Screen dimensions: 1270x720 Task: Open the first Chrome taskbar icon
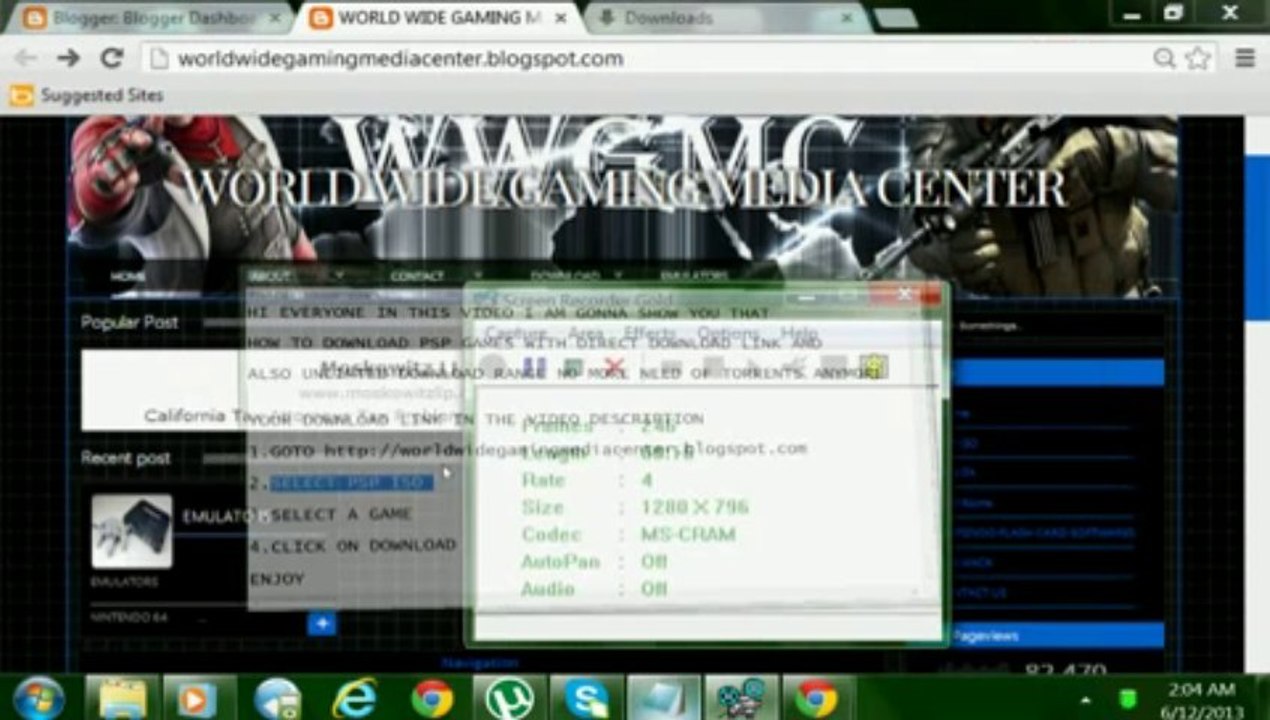[432, 698]
